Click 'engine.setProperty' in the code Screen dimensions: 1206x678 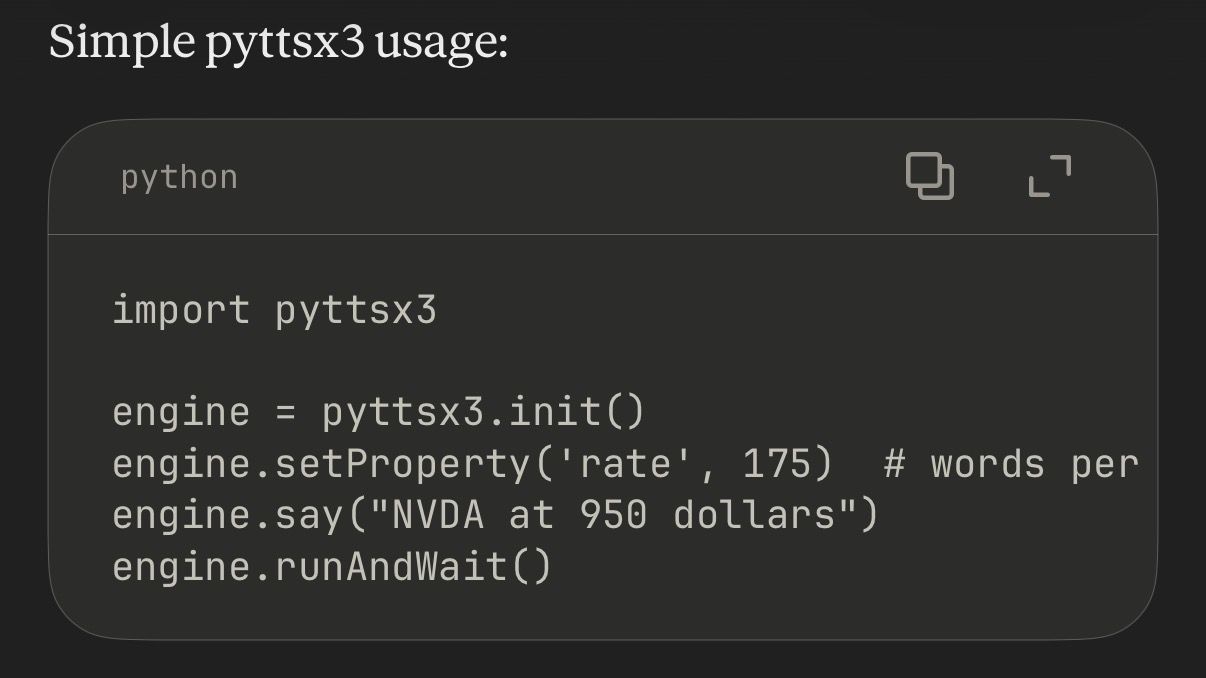point(320,465)
